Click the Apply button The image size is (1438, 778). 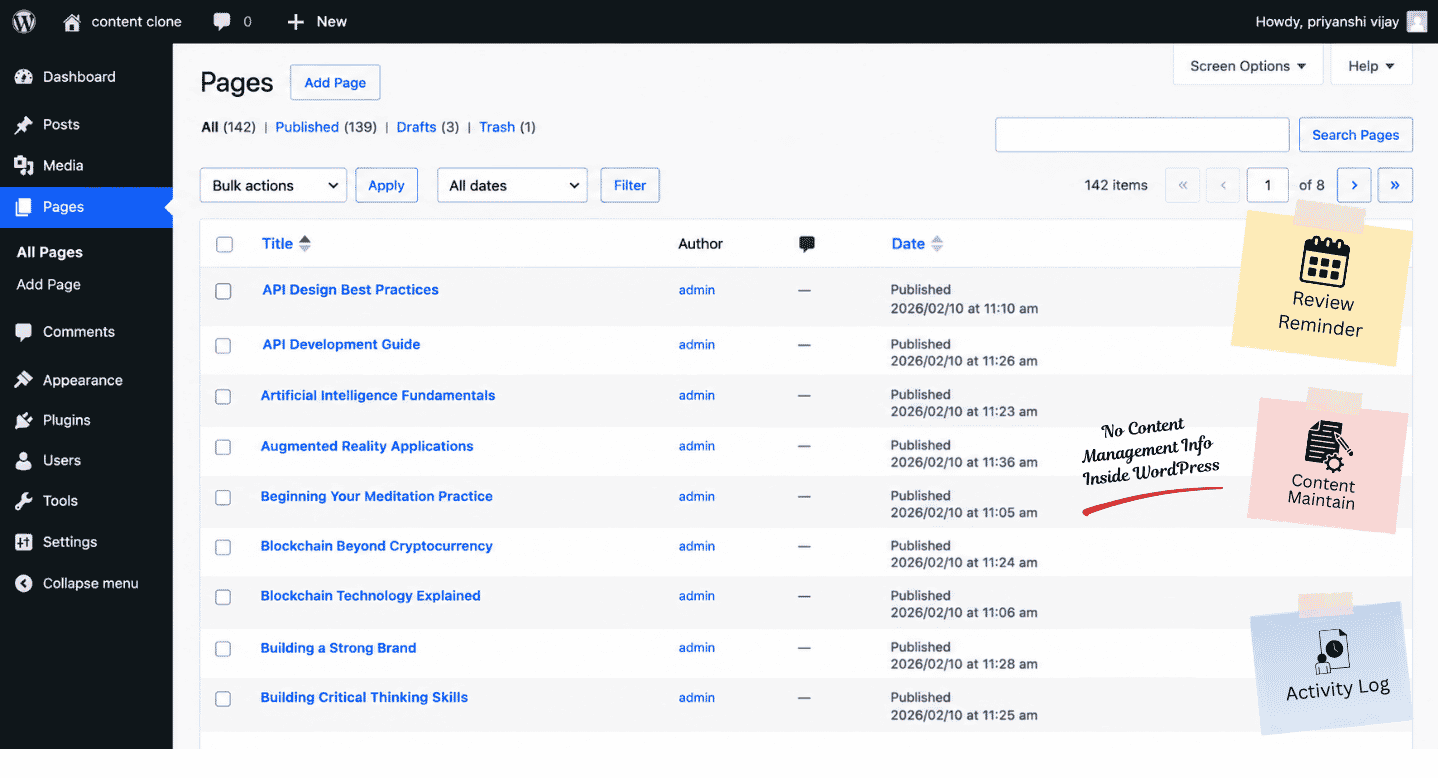(x=386, y=185)
